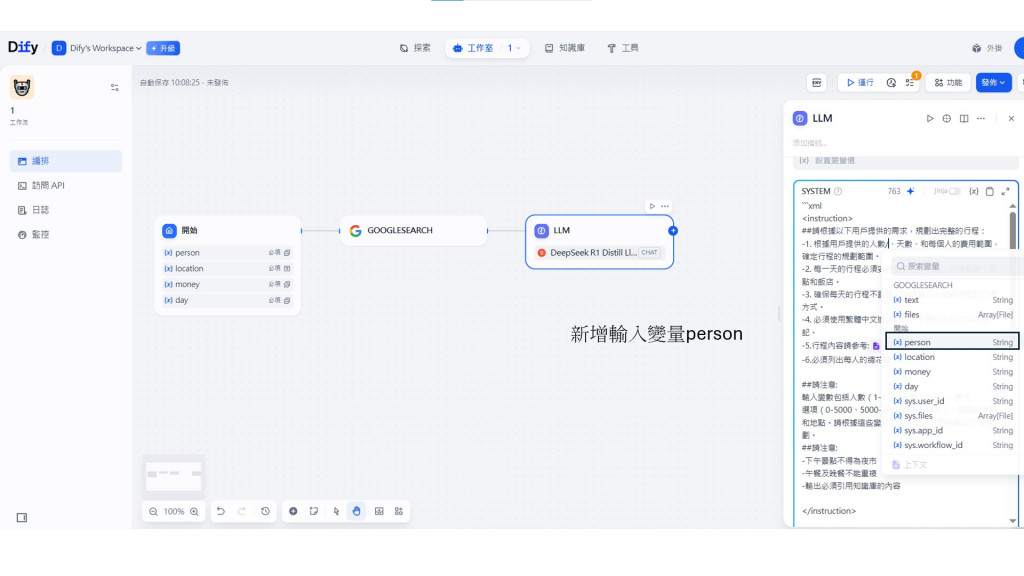Open 工具 tools tab

[623, 48]
